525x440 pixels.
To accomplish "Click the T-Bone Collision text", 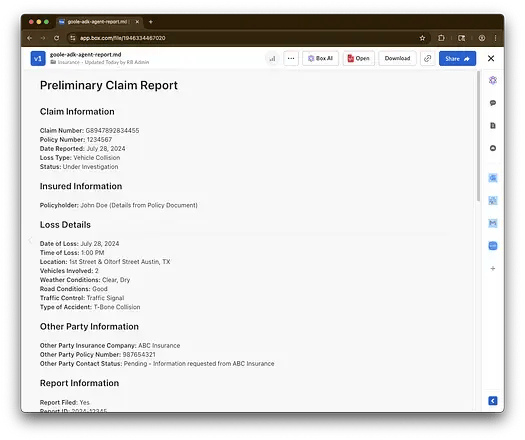I will pos(117,307).
